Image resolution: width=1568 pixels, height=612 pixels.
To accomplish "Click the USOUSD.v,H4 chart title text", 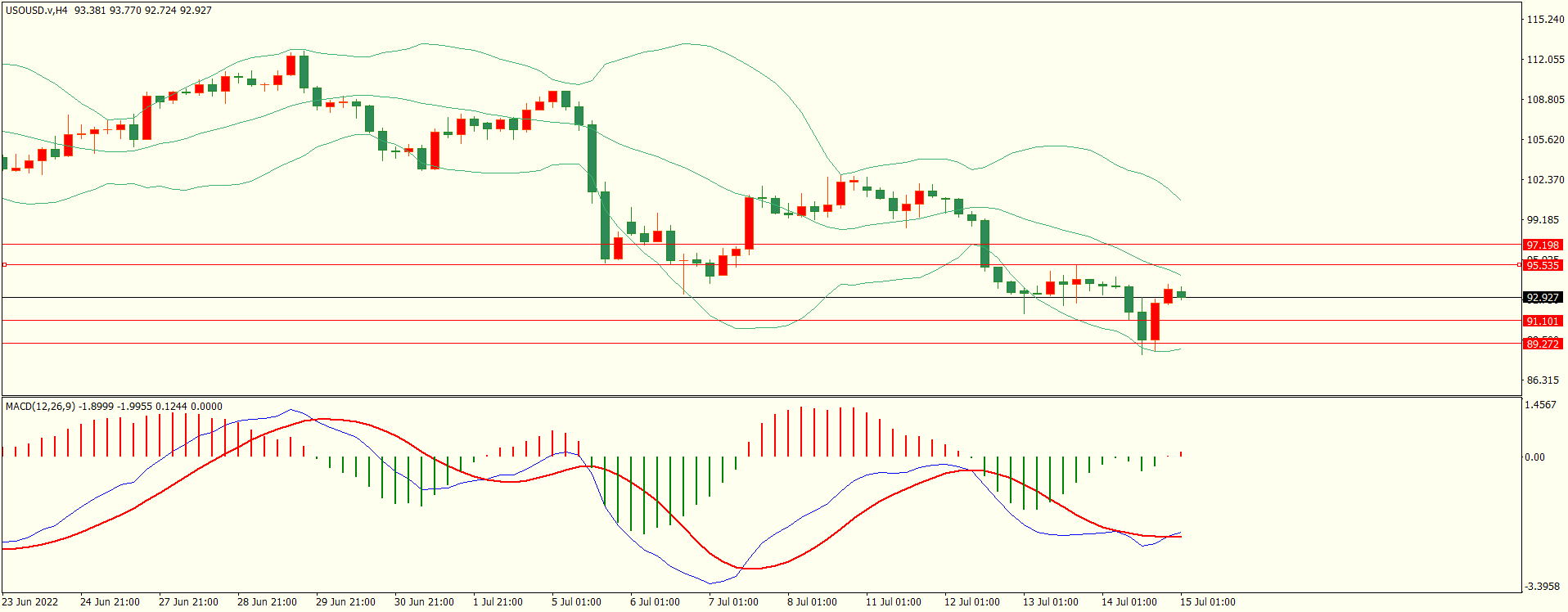I will [x=37, y=11].
